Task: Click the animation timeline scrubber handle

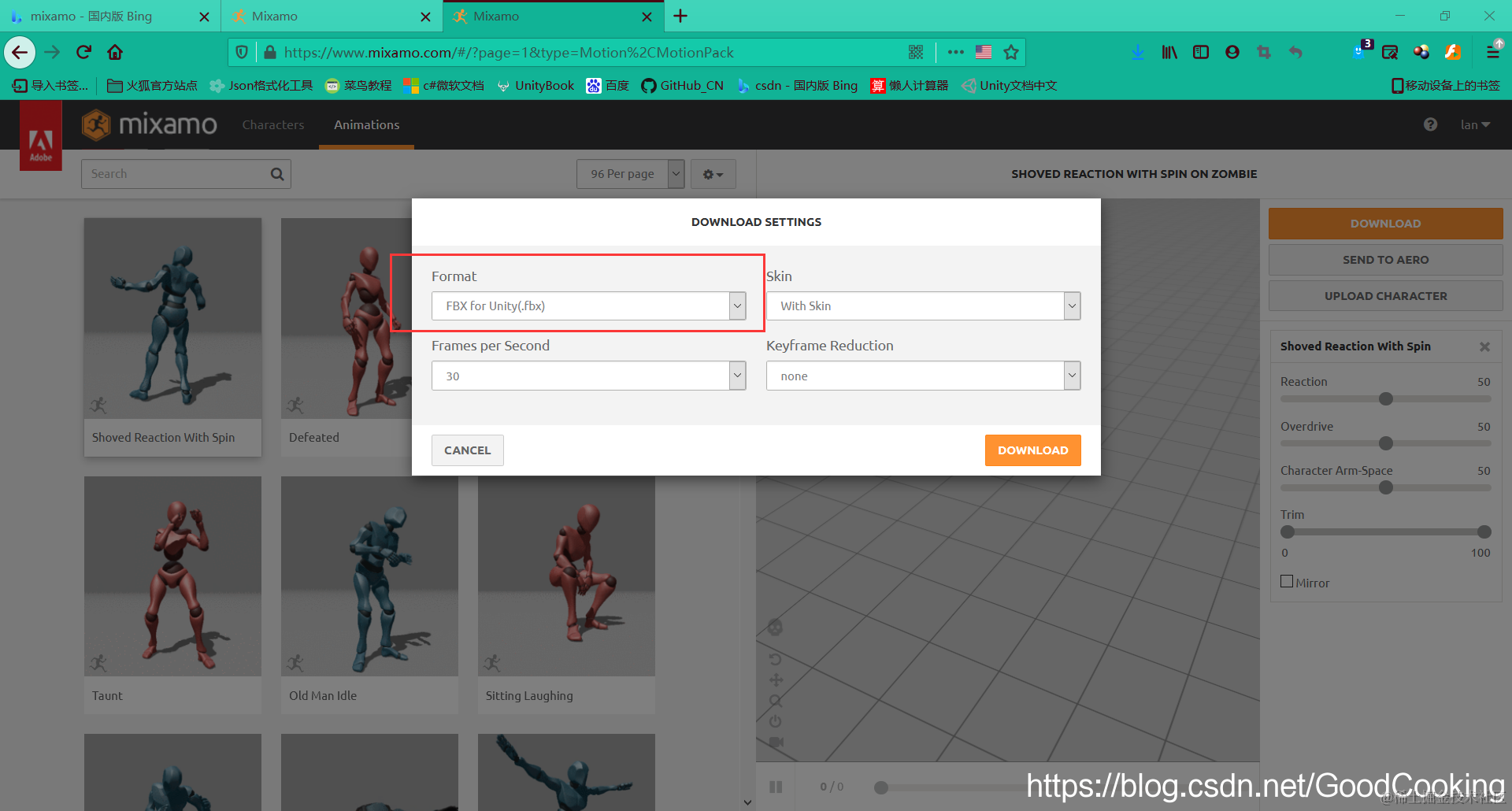Action: (881, 787)
